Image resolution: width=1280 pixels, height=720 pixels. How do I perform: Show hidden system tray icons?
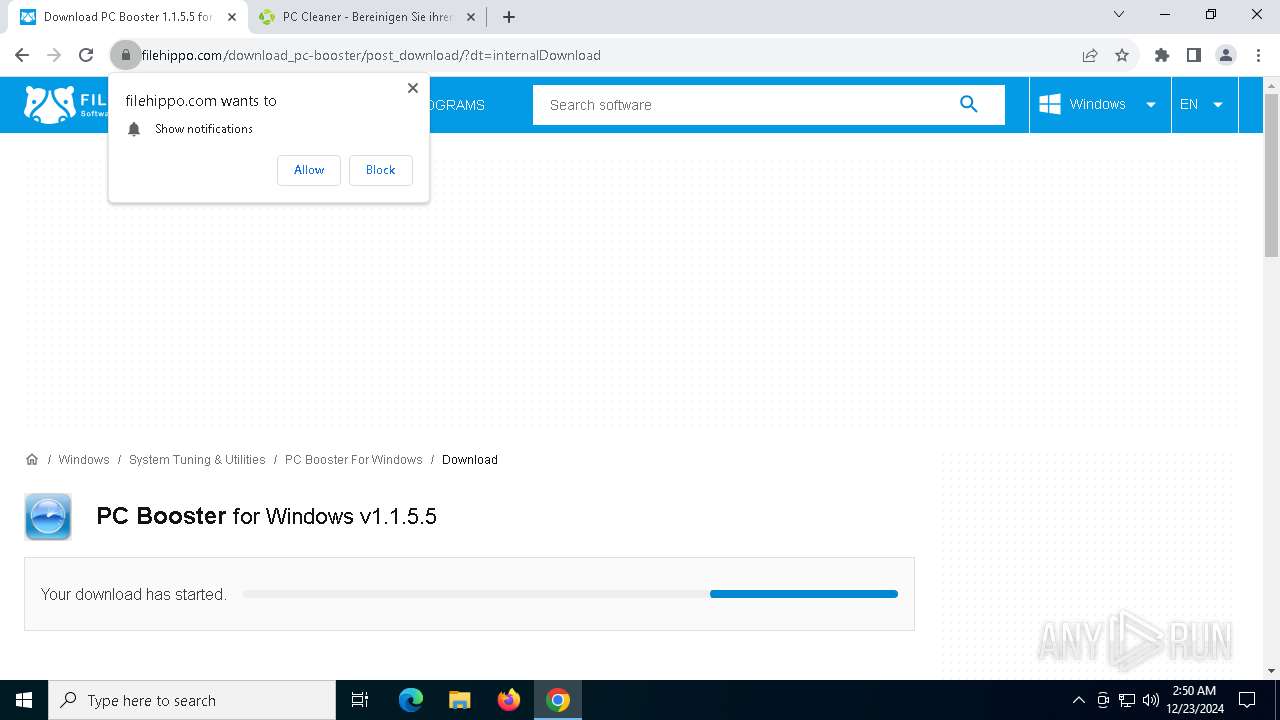tap(1078, 700)
